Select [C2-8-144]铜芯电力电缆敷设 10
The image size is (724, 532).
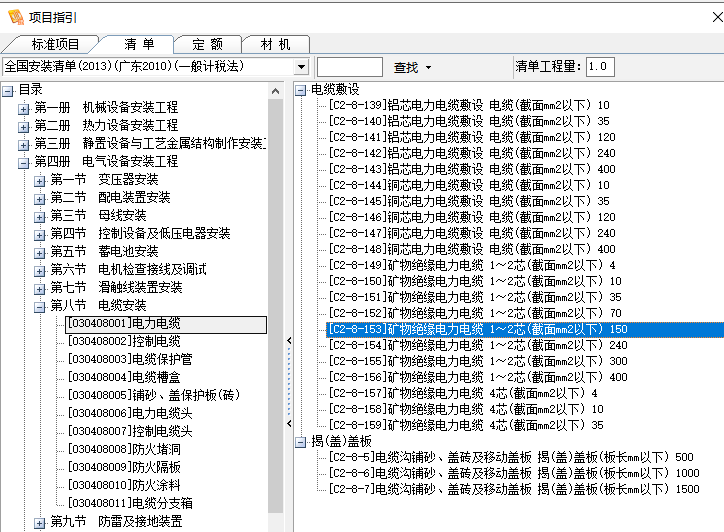point(469,186)
